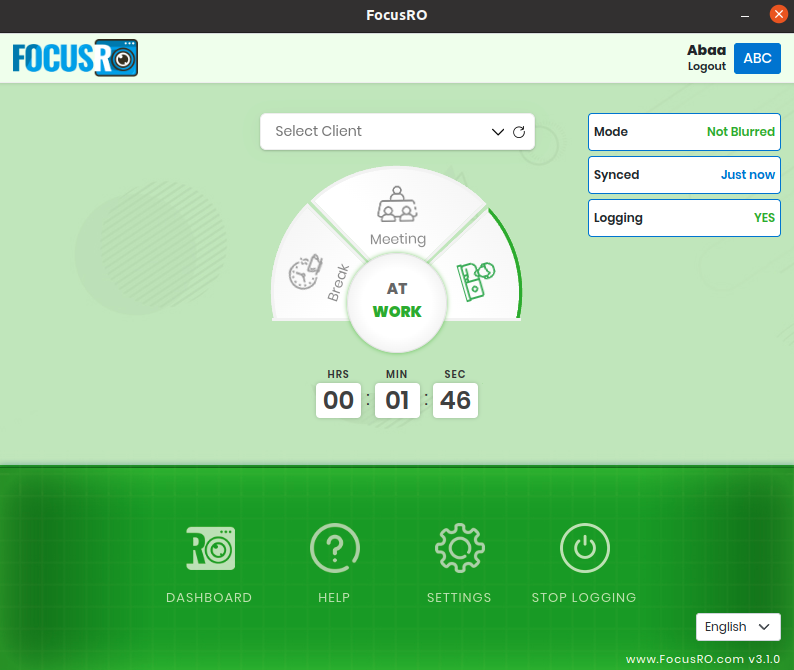
Task: Click the Abaa username text
Action: click(x=706, y=50)
